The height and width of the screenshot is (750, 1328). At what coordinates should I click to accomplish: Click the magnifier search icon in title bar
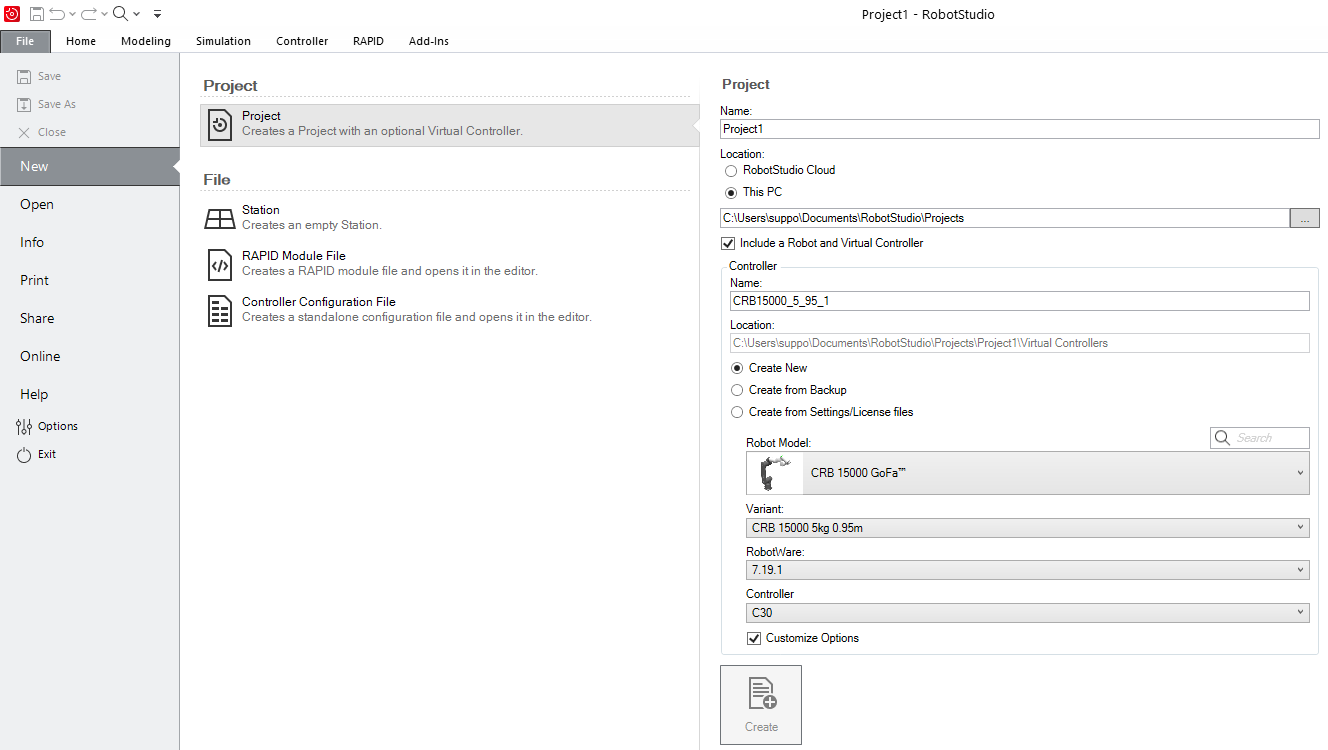tap(119, 14)
